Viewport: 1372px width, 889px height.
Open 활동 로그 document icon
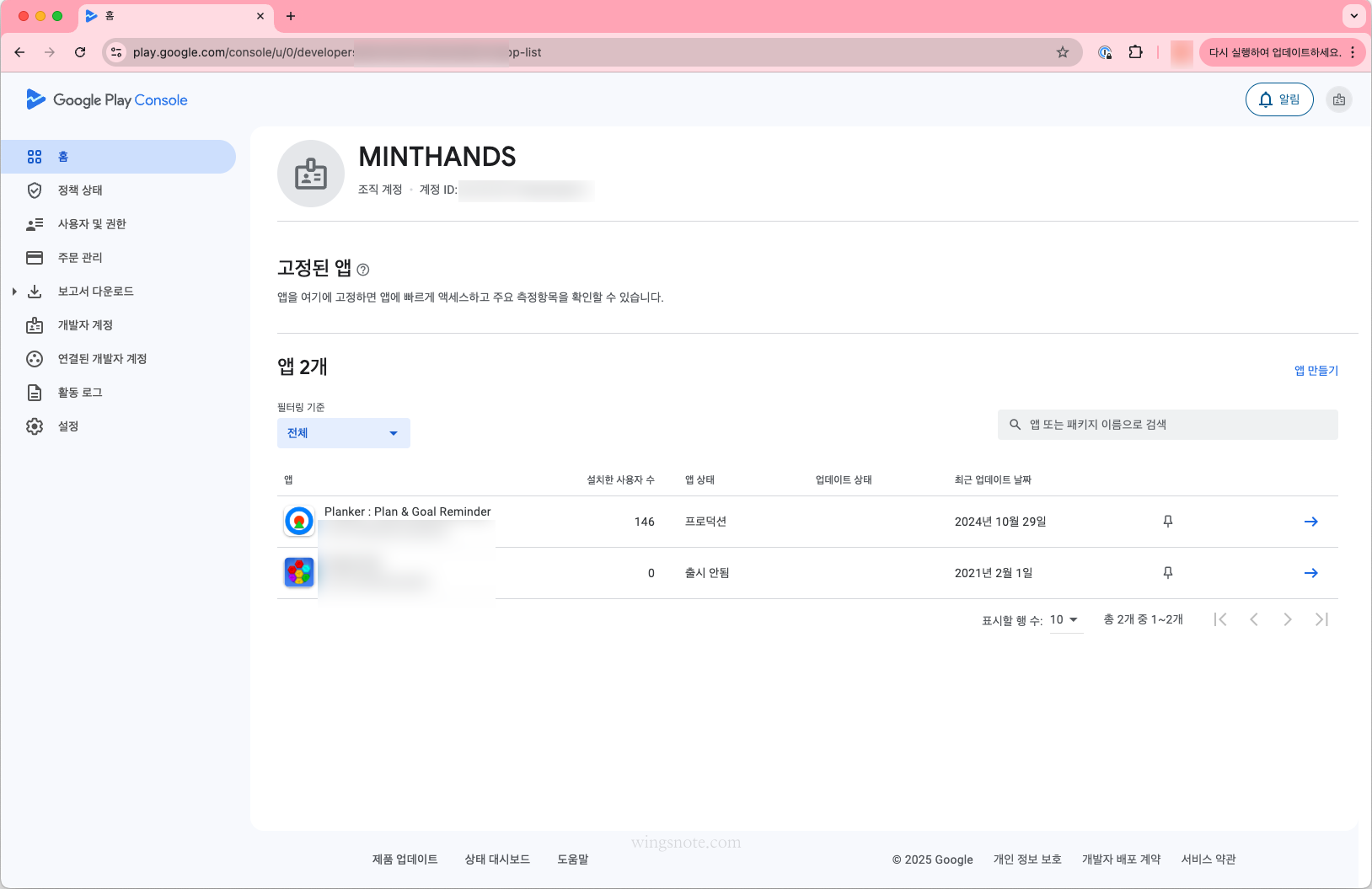coord(35,393)
